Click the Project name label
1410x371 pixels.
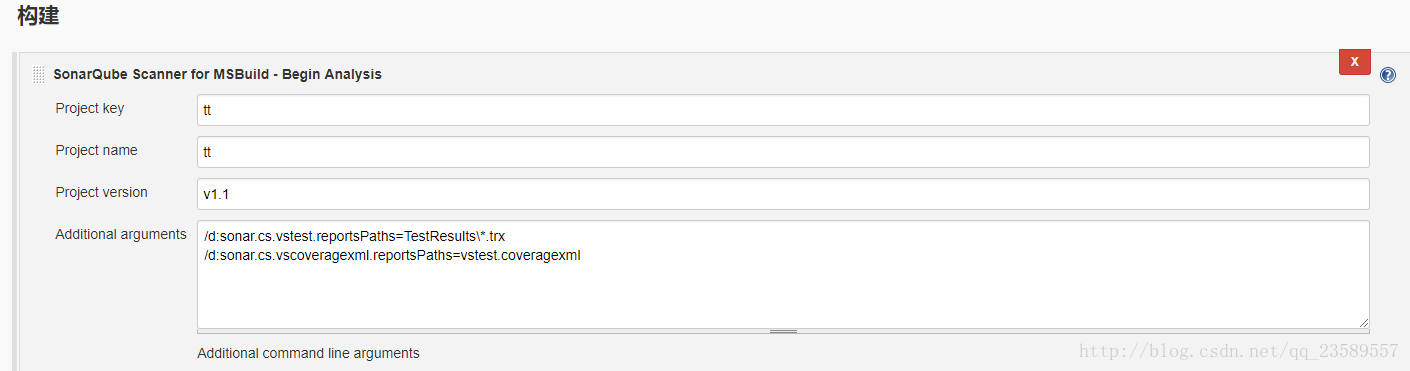coord(96,150)
